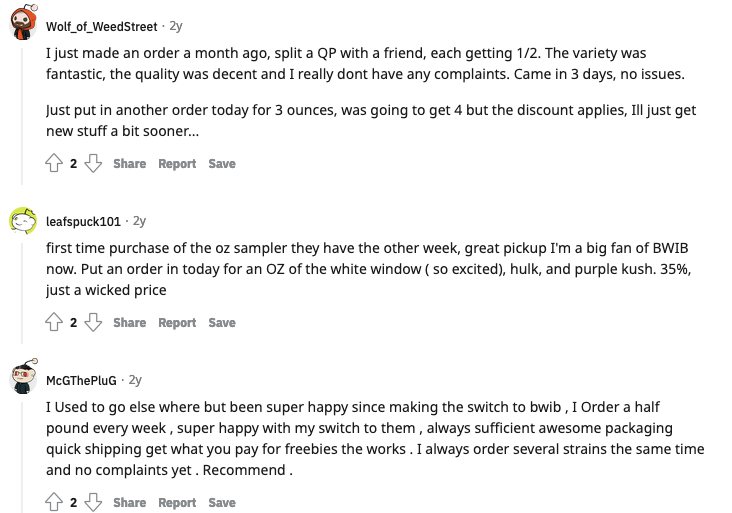Collapse leafspuck101's comment thread line
Image resolution: width=732 pixels, height=513 pixels.
(22, 293)
